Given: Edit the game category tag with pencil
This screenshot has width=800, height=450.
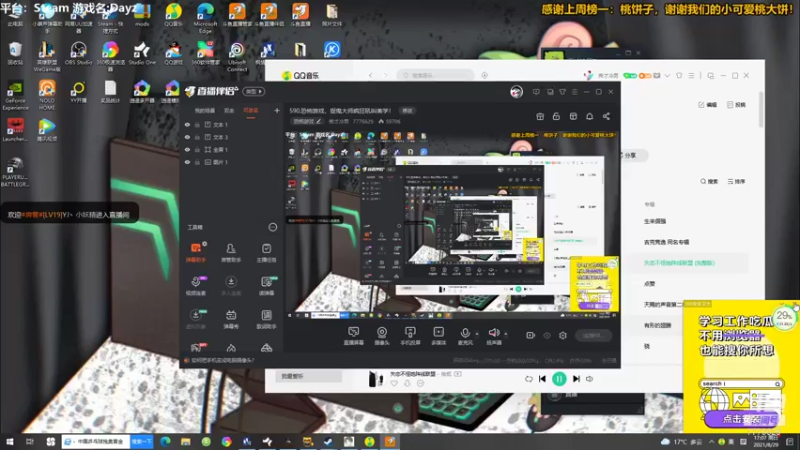Looking at the screenshot, I should click(x=308, y=121).
